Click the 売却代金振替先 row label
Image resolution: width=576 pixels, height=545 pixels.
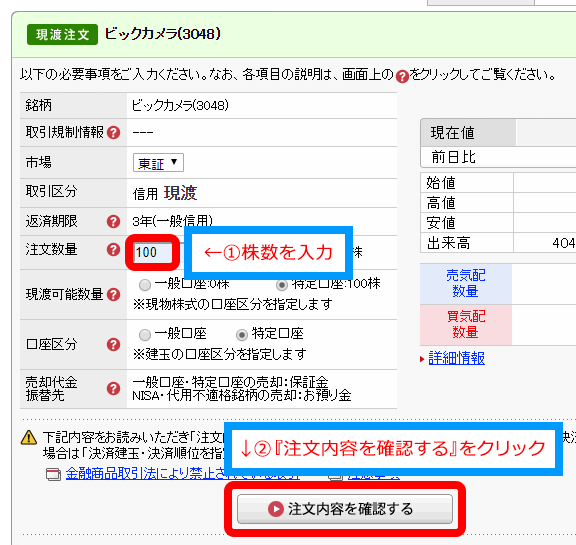(51, 389)
